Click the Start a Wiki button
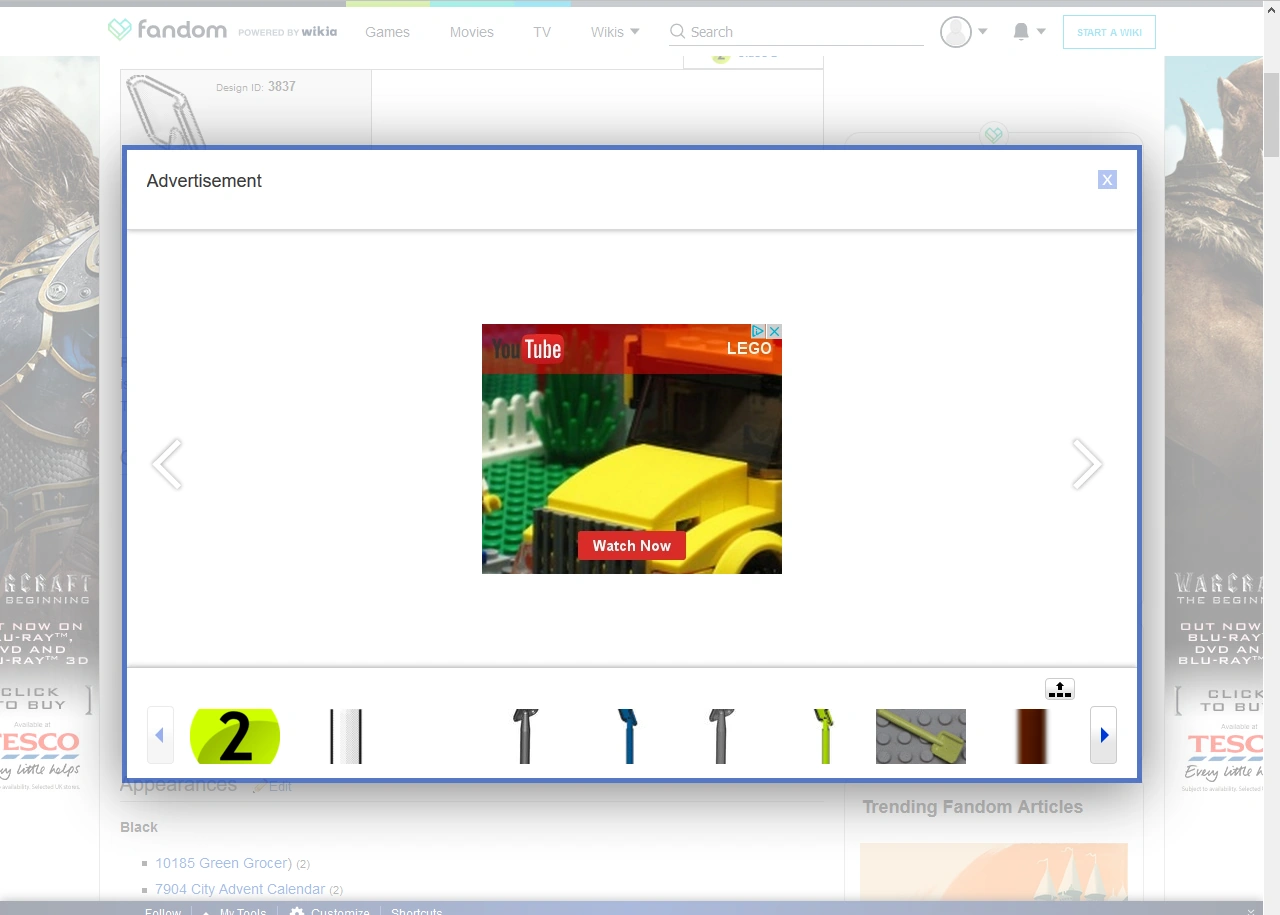This screenshot has height=915, width=1280. click(x=1108, y=32)
